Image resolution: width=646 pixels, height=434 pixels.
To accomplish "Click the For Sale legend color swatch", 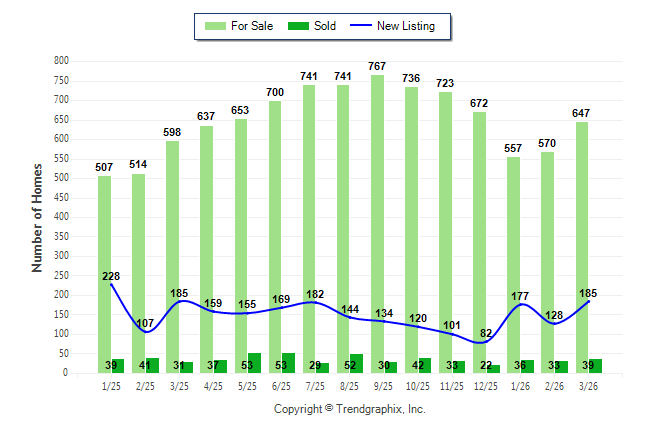I will click(214, 26).
